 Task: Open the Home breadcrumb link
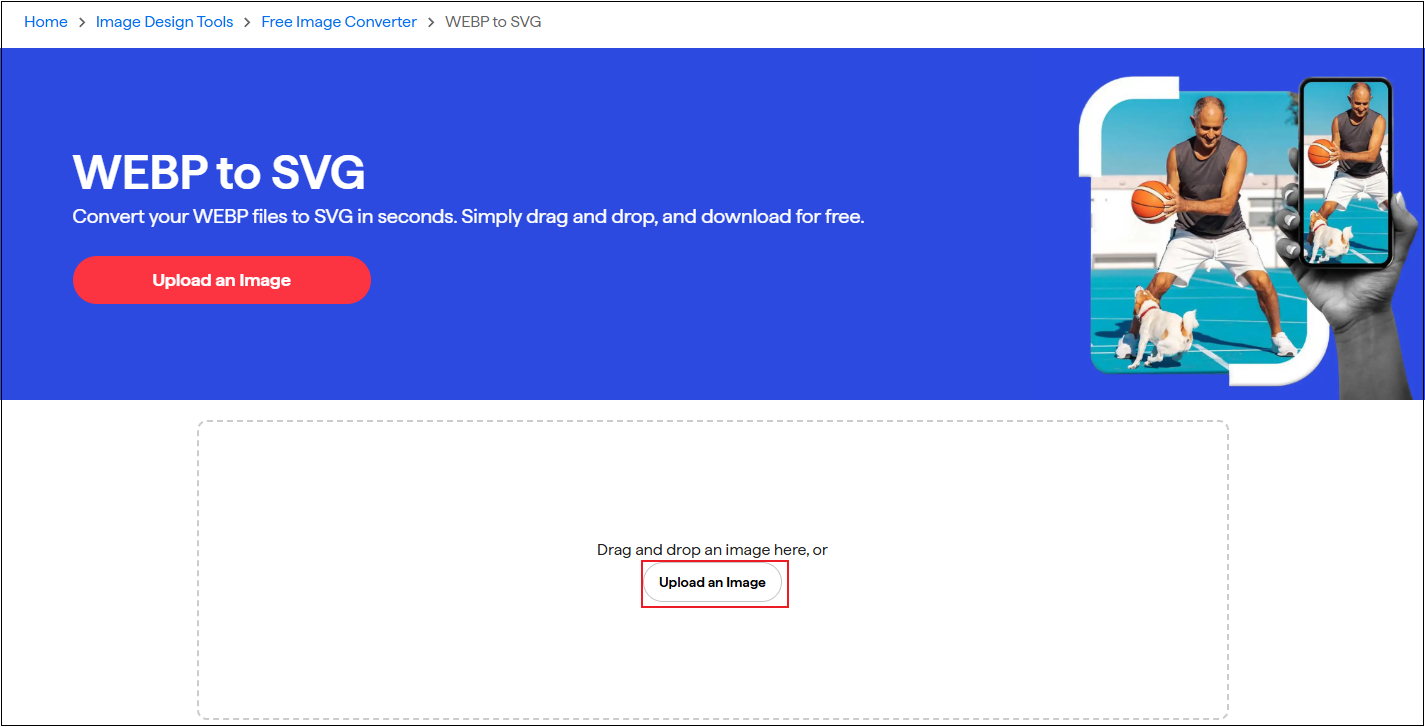[45, 21]
